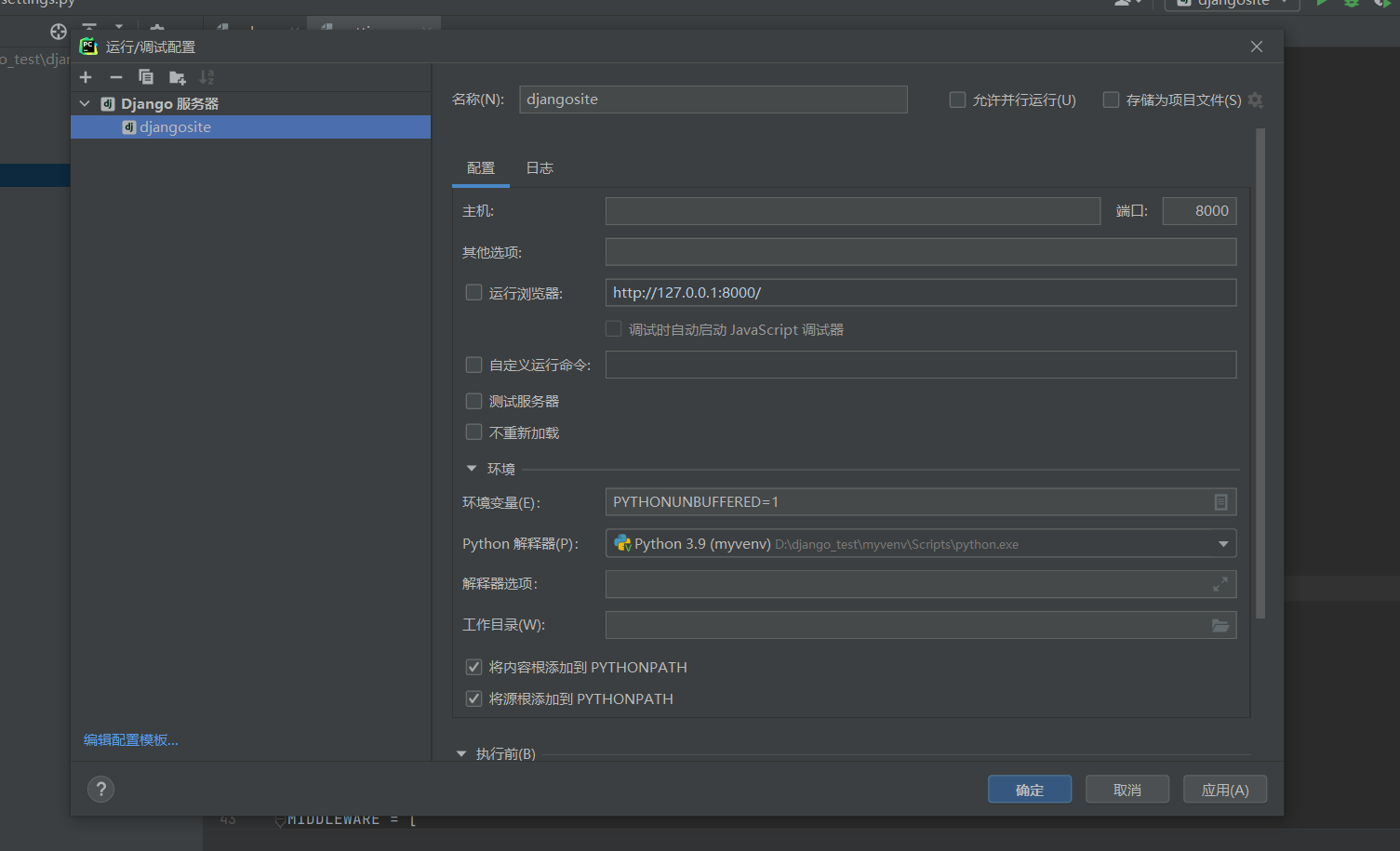Sort configurations alphabetically

click(x=207, y=77)
